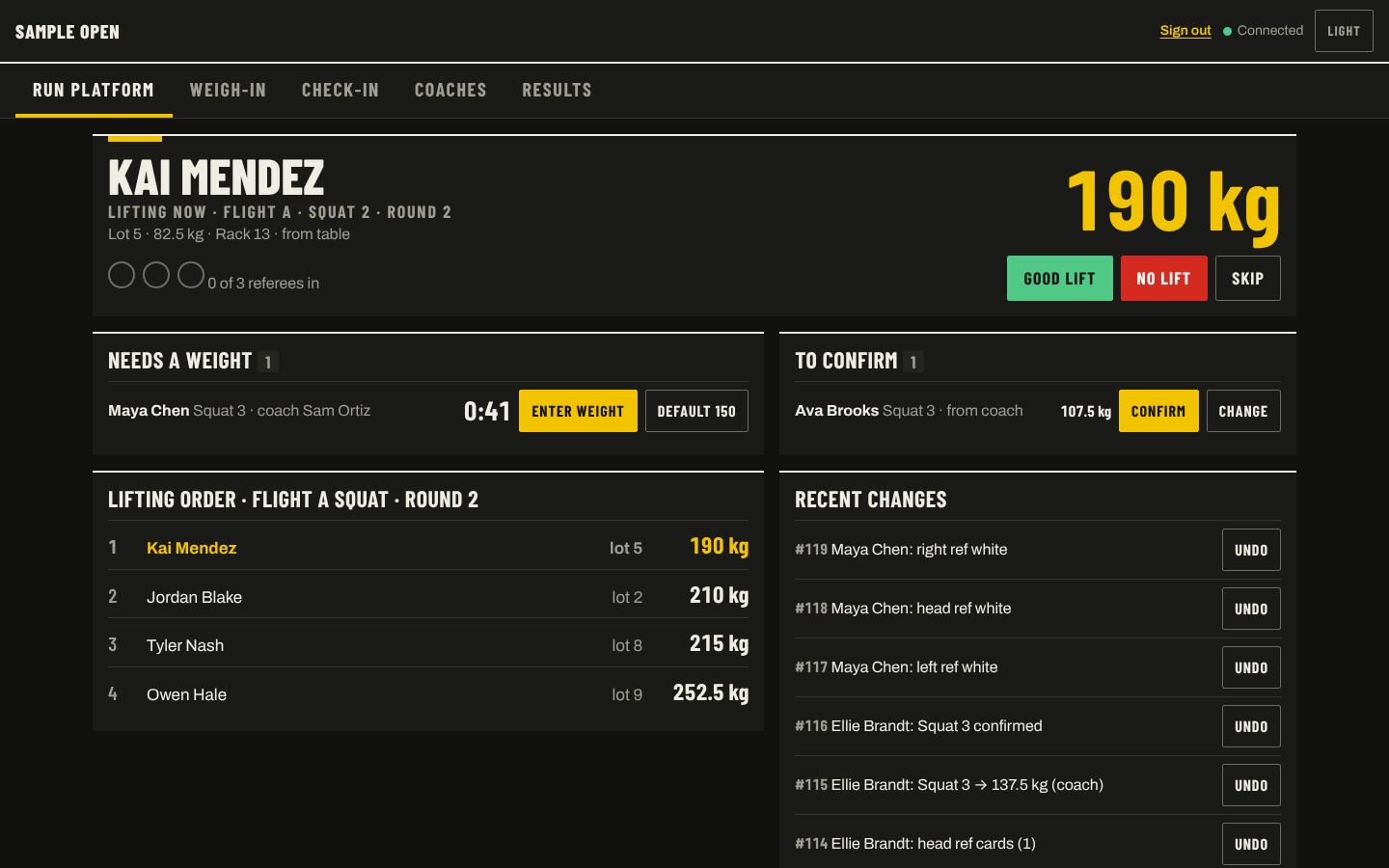
Task: View the Results tab
Action: point(557,90)
